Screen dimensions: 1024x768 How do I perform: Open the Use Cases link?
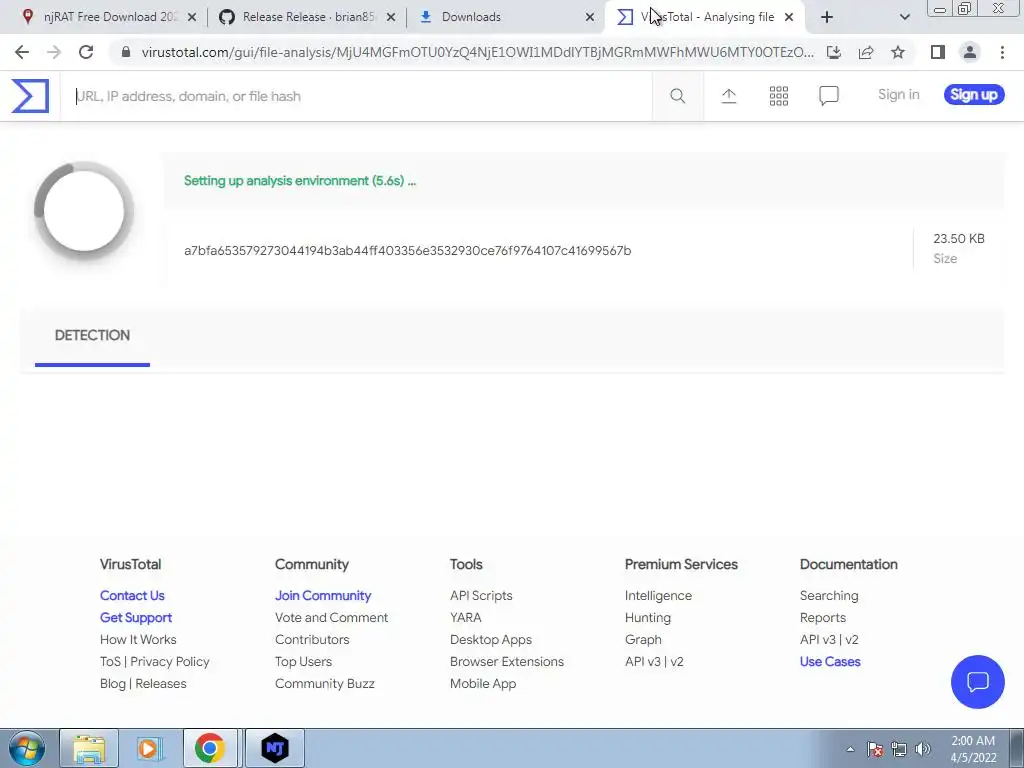point(829,662)
